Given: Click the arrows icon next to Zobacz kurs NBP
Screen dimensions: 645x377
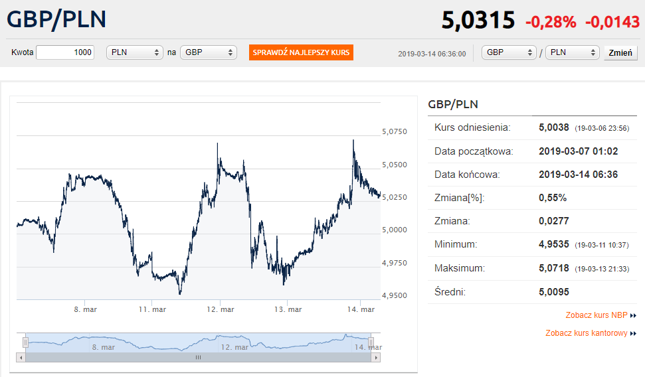Looking at the screenshot, I should pos(633,316).
